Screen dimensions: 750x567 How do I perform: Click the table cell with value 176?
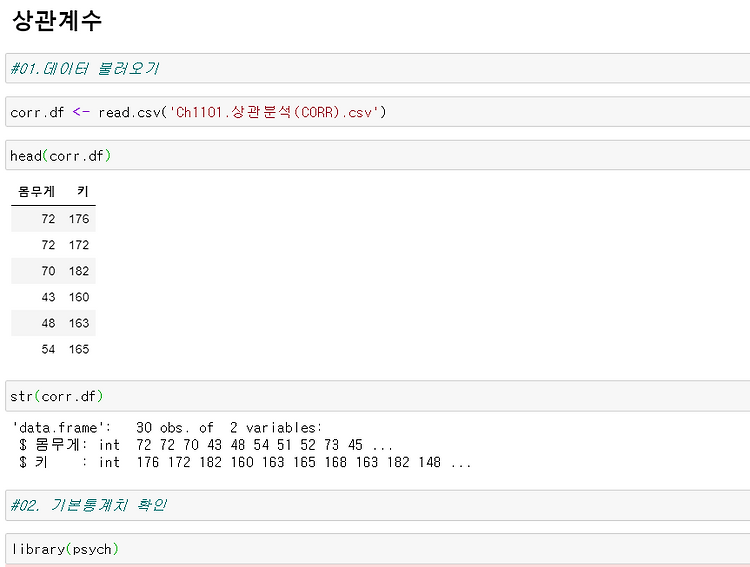click(x=79, y=219)
